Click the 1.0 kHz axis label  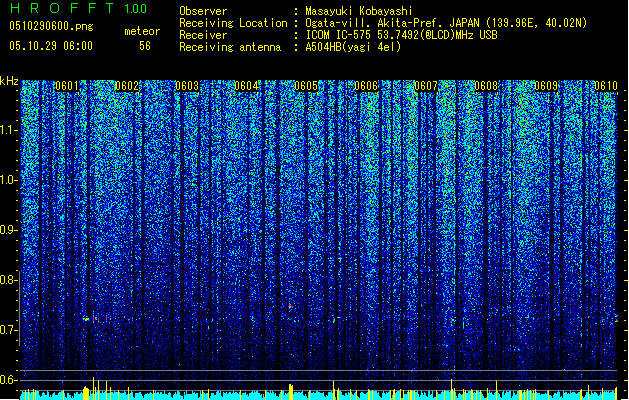9,180
